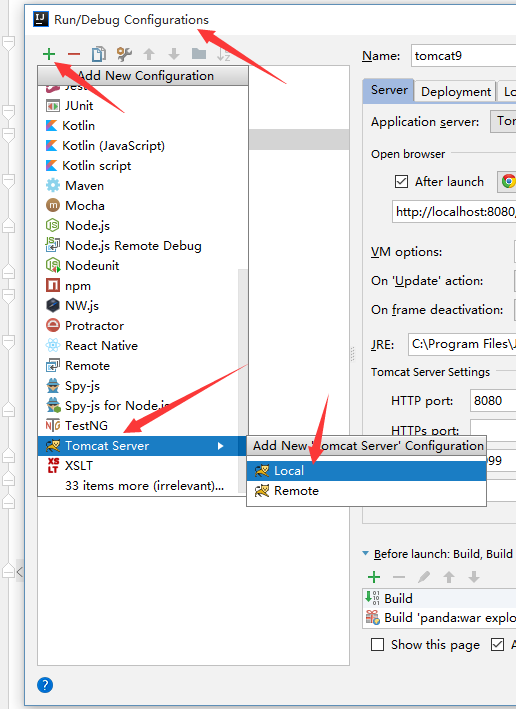The width and height of the screenshot is (516, 709).
Task: Switch to the Deployment tab
Action: [455, 92]
